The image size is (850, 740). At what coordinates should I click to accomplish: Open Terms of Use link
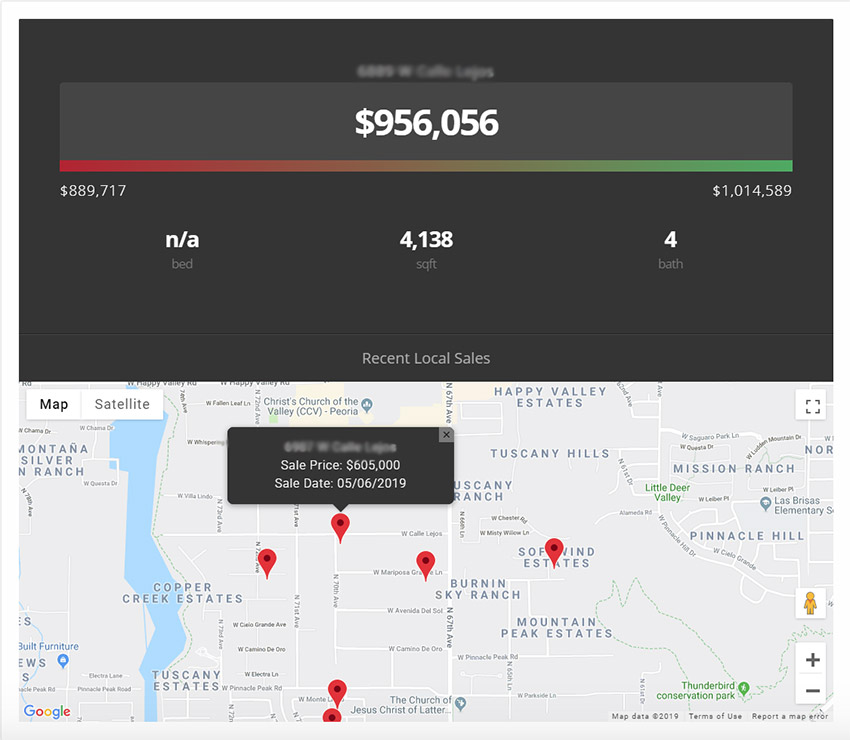(x=715, y=716)
